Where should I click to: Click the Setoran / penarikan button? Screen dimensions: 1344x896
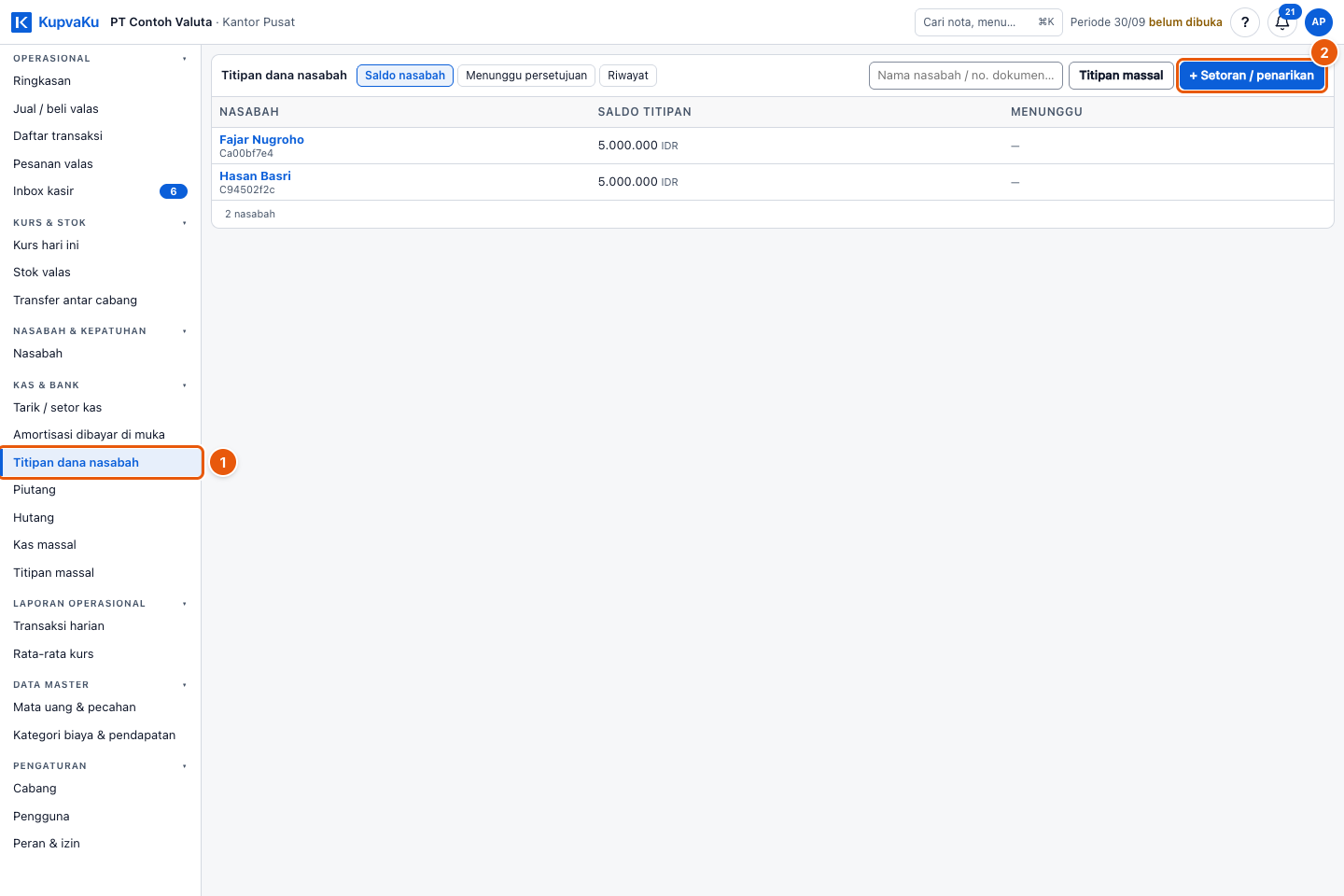coord(1252,76)
